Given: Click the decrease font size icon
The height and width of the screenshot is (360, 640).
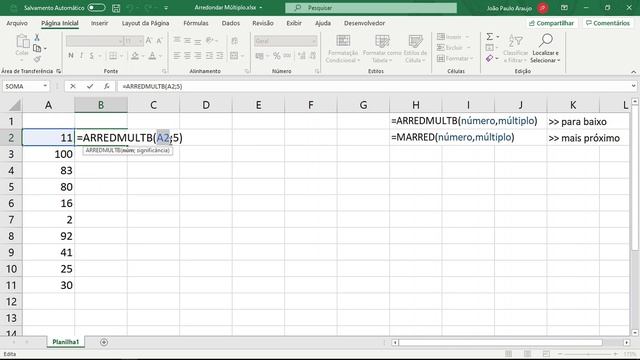Looking at the screenshot, I should [x=160, y=40].
